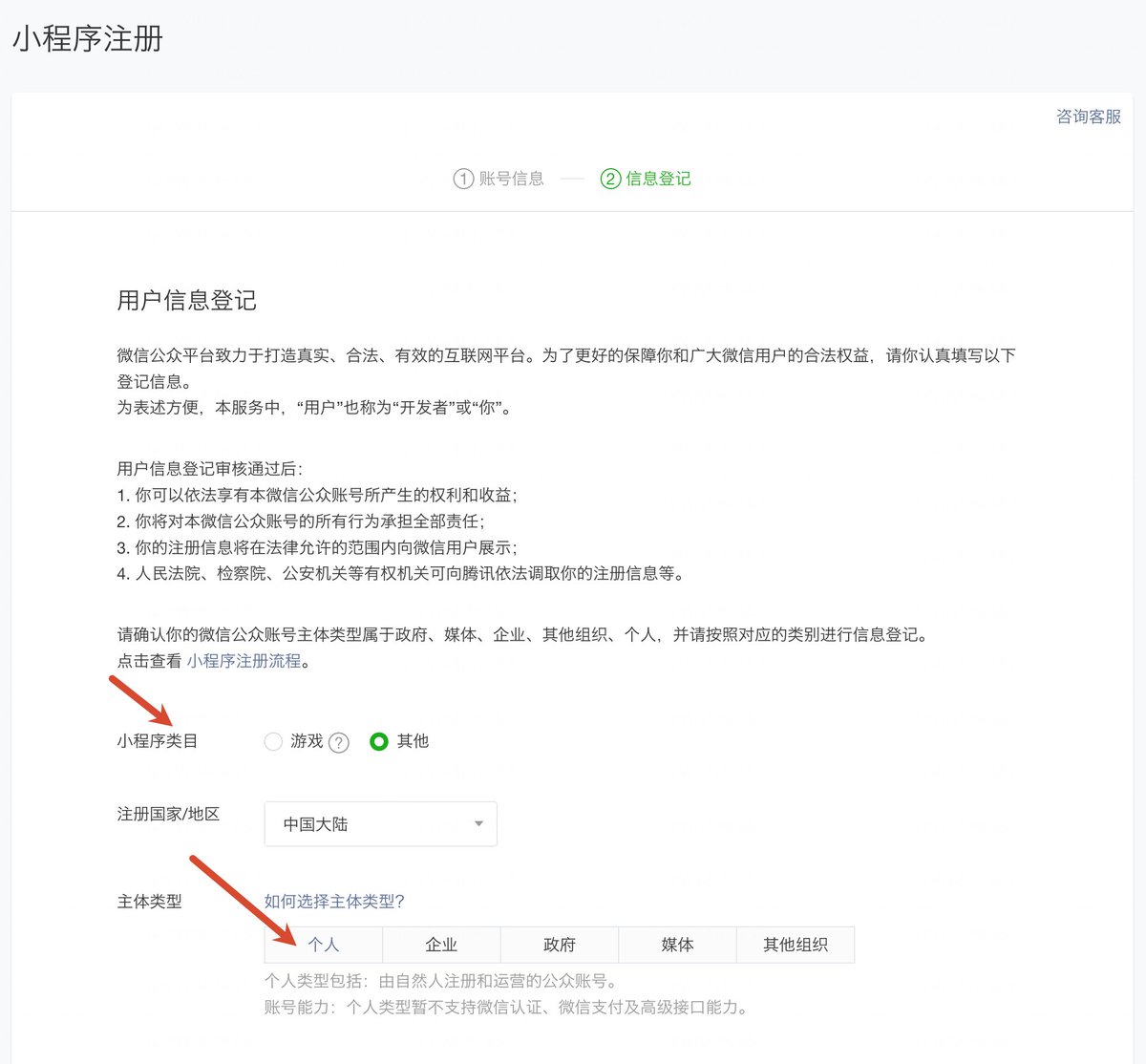1146x1064 pixels.
Task: Open the 小程序注册流程 link
Action: (x=244, y=661)
